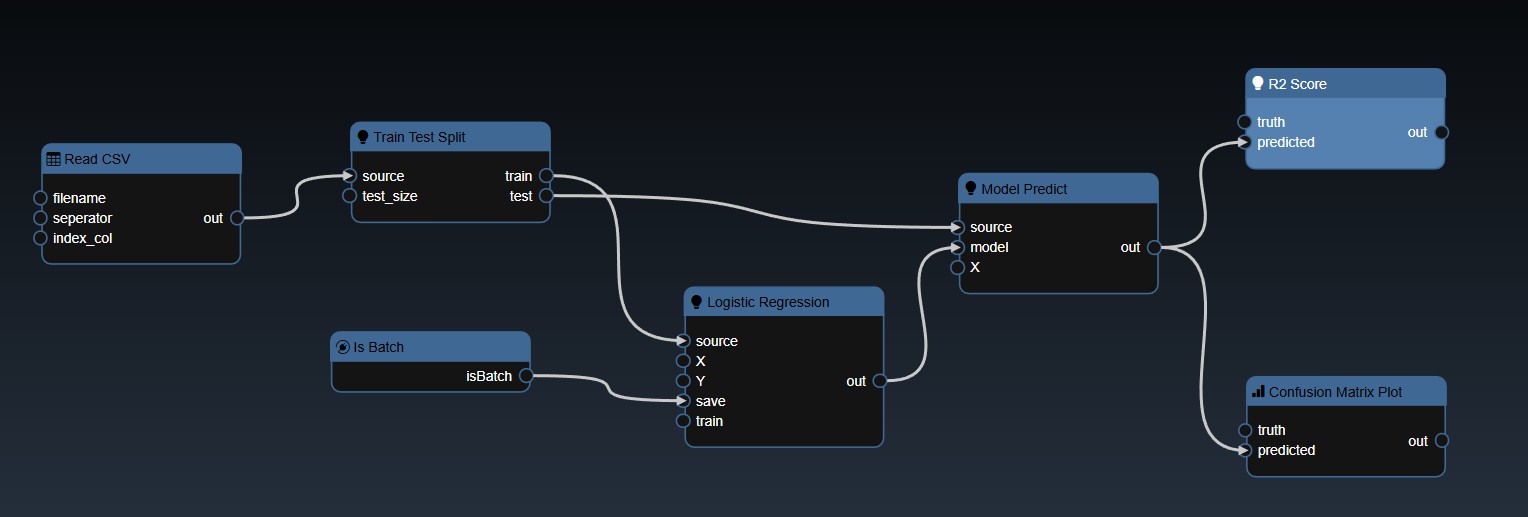
Task: Click the lightbulb icon on Logistic Regression node
Action: pyautogui.click(x=697, y=302)
